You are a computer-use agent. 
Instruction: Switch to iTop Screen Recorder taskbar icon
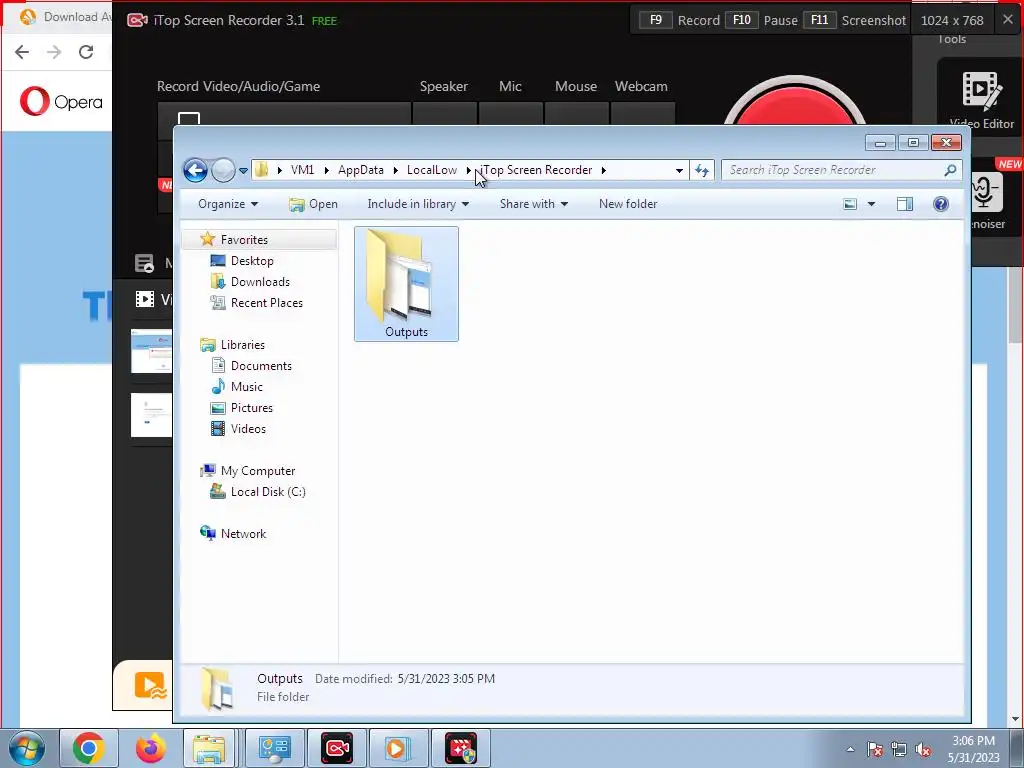(337, 748)
